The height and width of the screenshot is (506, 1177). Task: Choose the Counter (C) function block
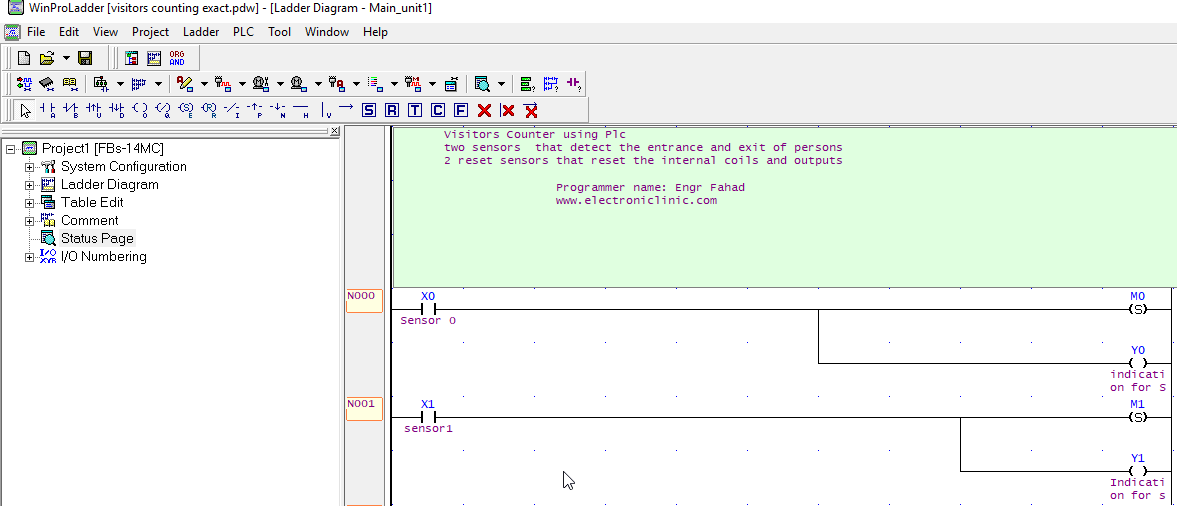coord(438,110)
